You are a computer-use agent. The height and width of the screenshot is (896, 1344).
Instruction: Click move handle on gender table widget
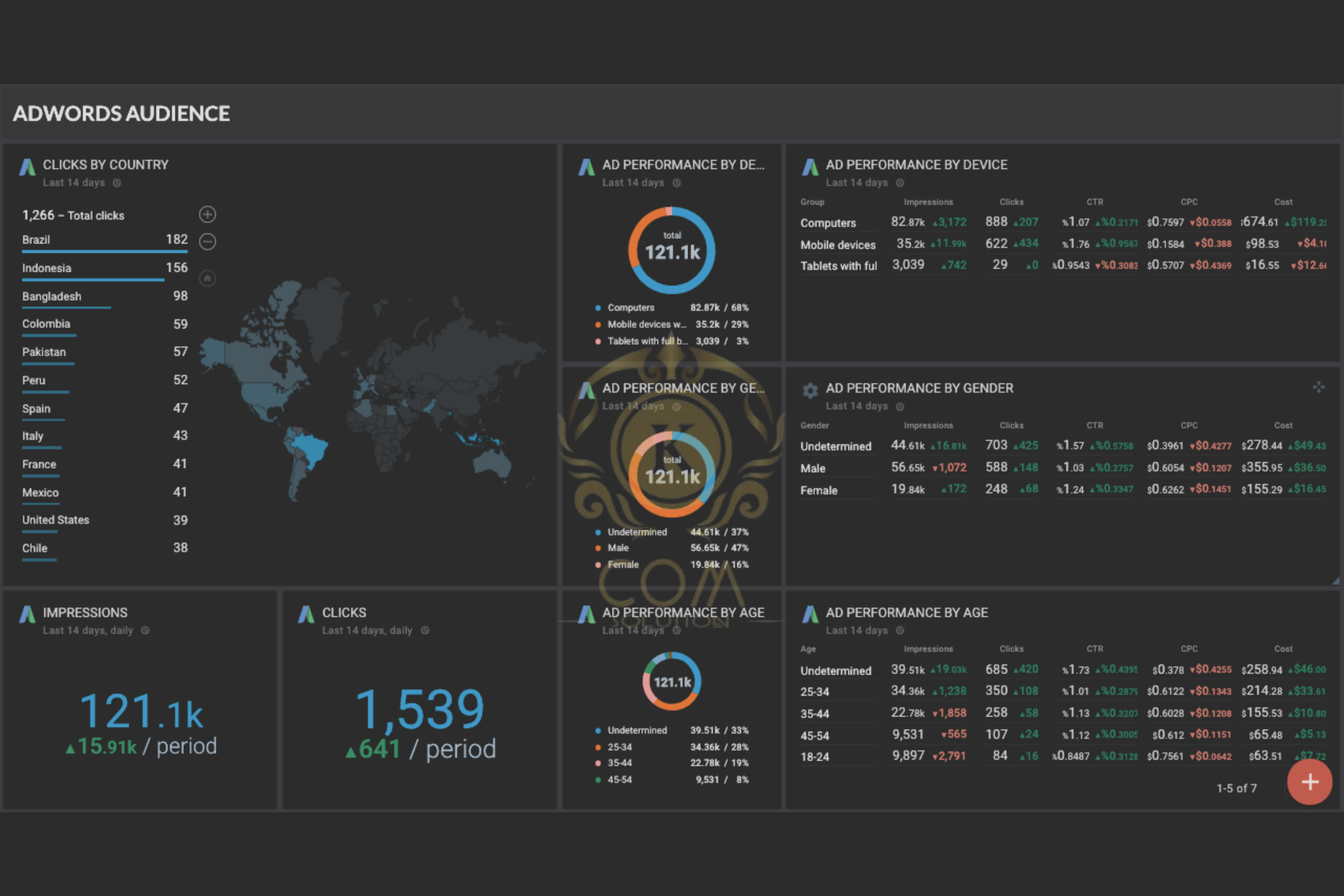(x=1318, y=387)
